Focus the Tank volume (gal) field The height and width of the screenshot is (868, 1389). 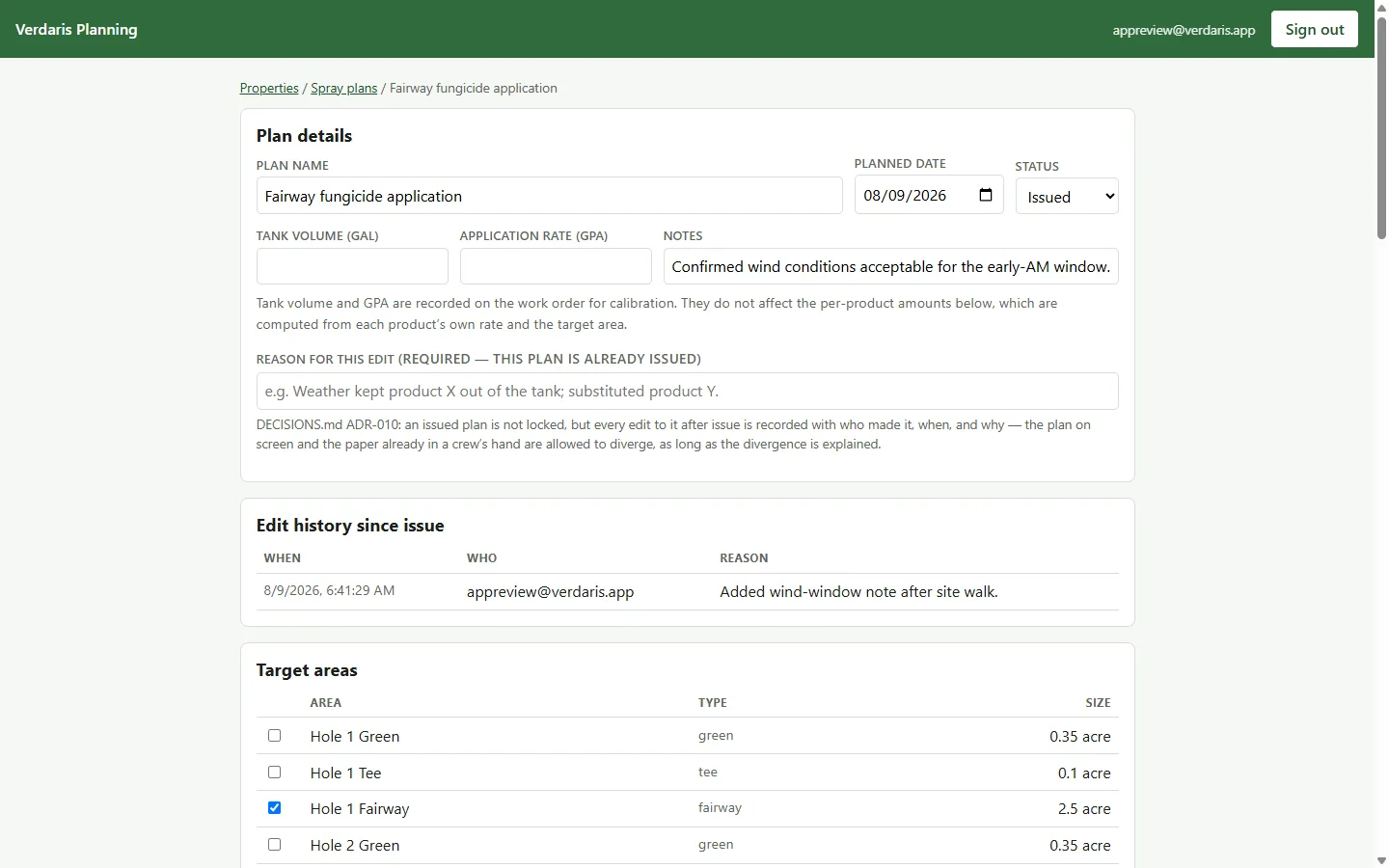tap(352, 266)
